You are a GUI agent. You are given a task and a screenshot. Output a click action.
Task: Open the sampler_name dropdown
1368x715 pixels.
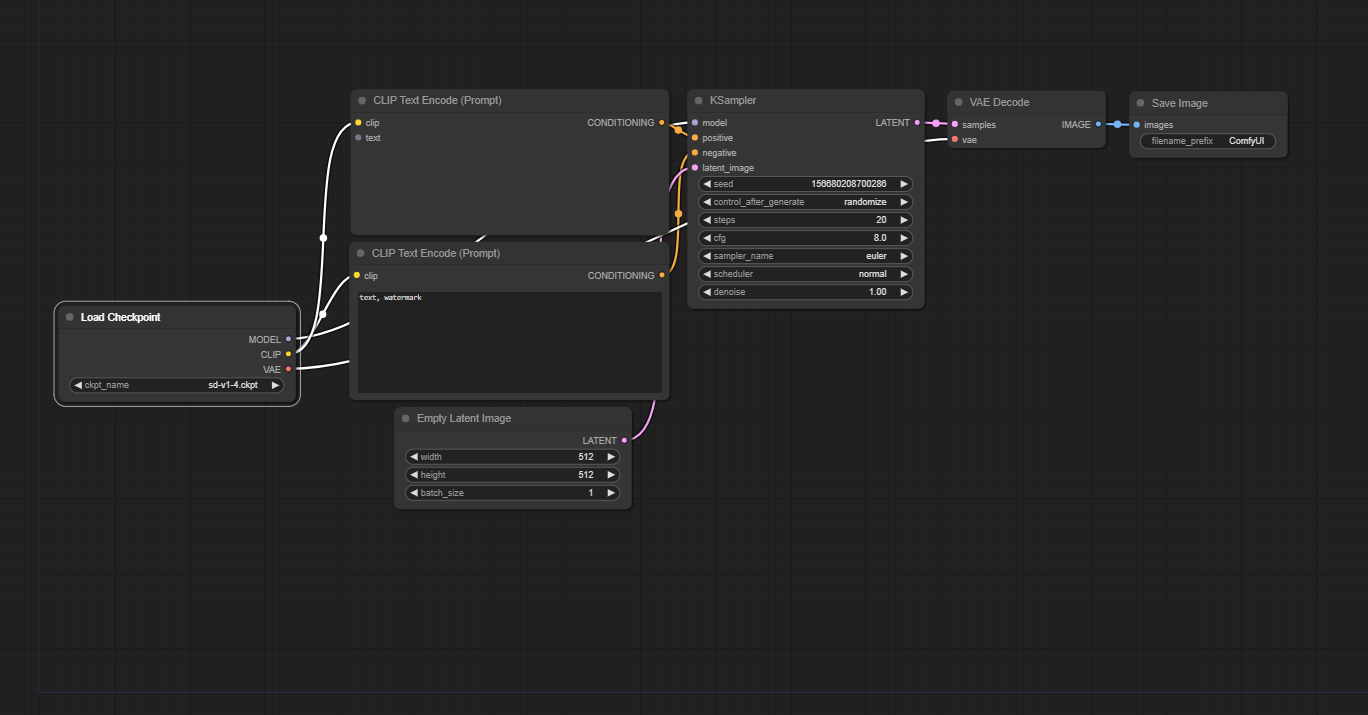805,255
